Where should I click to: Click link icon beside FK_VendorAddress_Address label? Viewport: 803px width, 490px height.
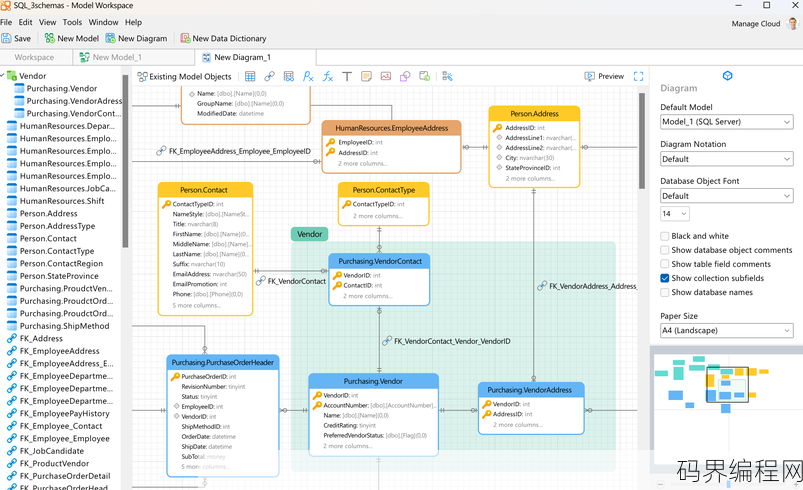[542, 286]
